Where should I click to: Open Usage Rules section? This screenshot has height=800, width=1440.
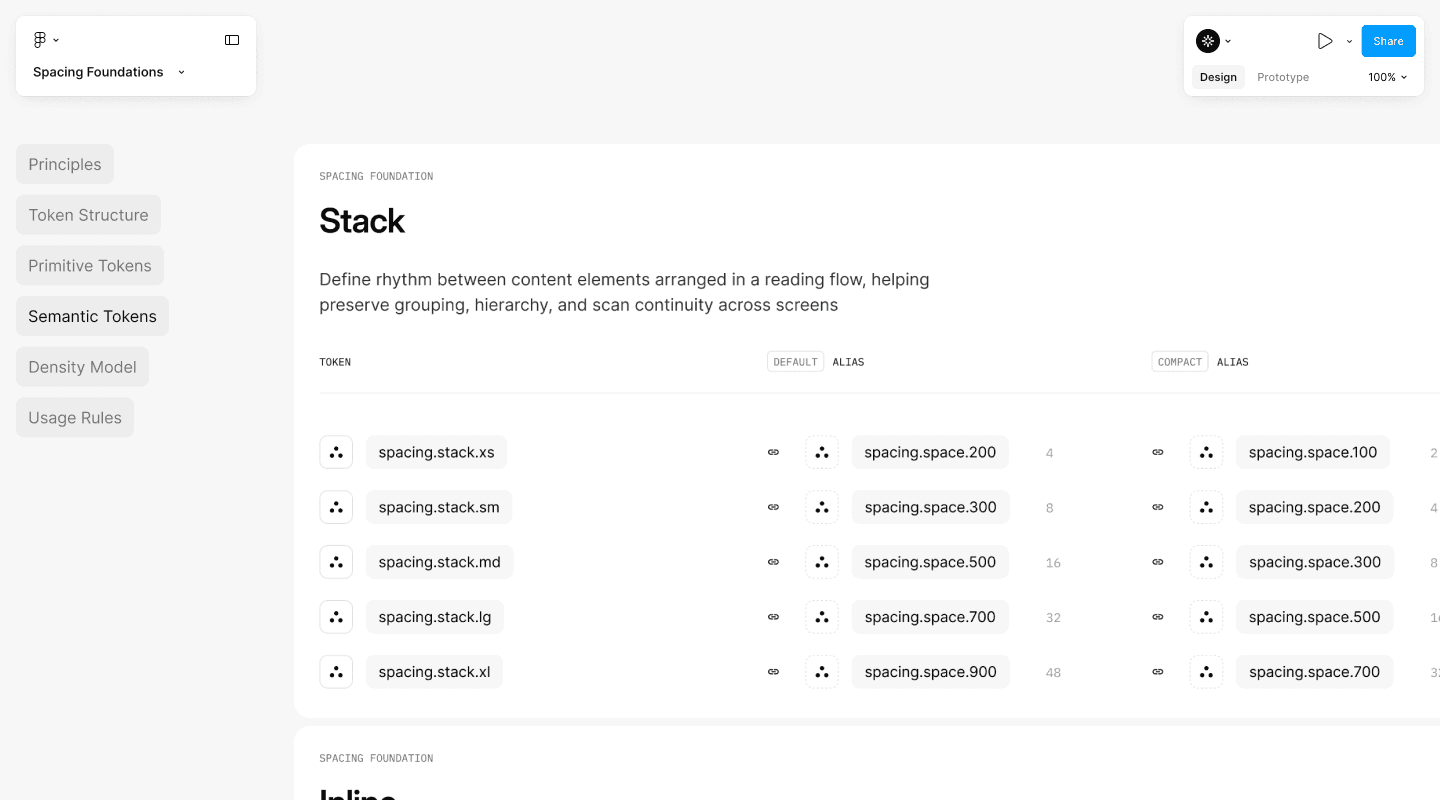[75, 418]
